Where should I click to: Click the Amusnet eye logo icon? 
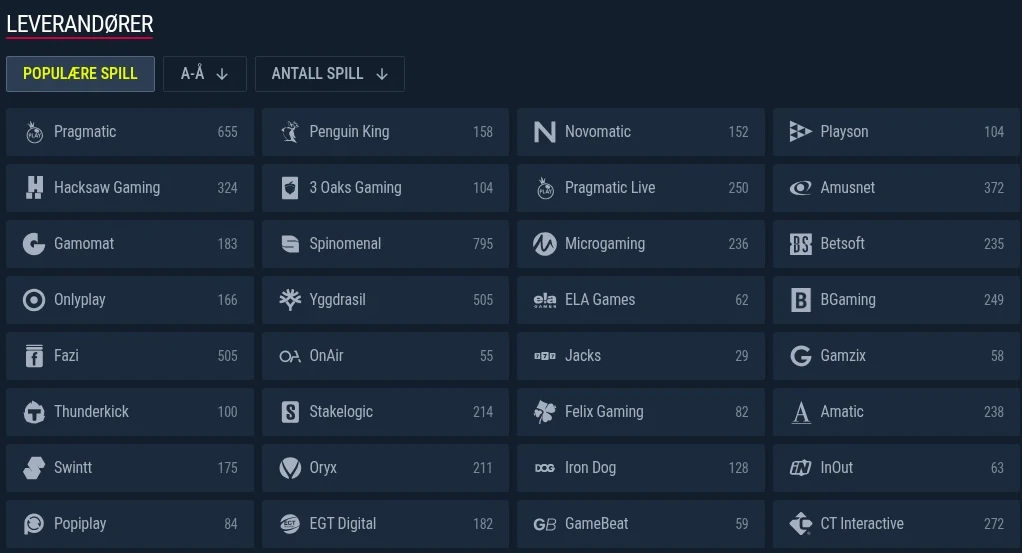(800, 188)
